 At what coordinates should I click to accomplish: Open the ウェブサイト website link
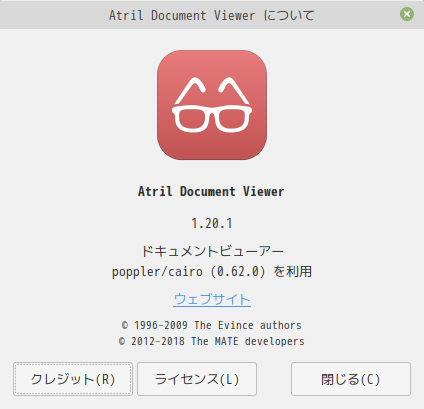tap(212, 299)
